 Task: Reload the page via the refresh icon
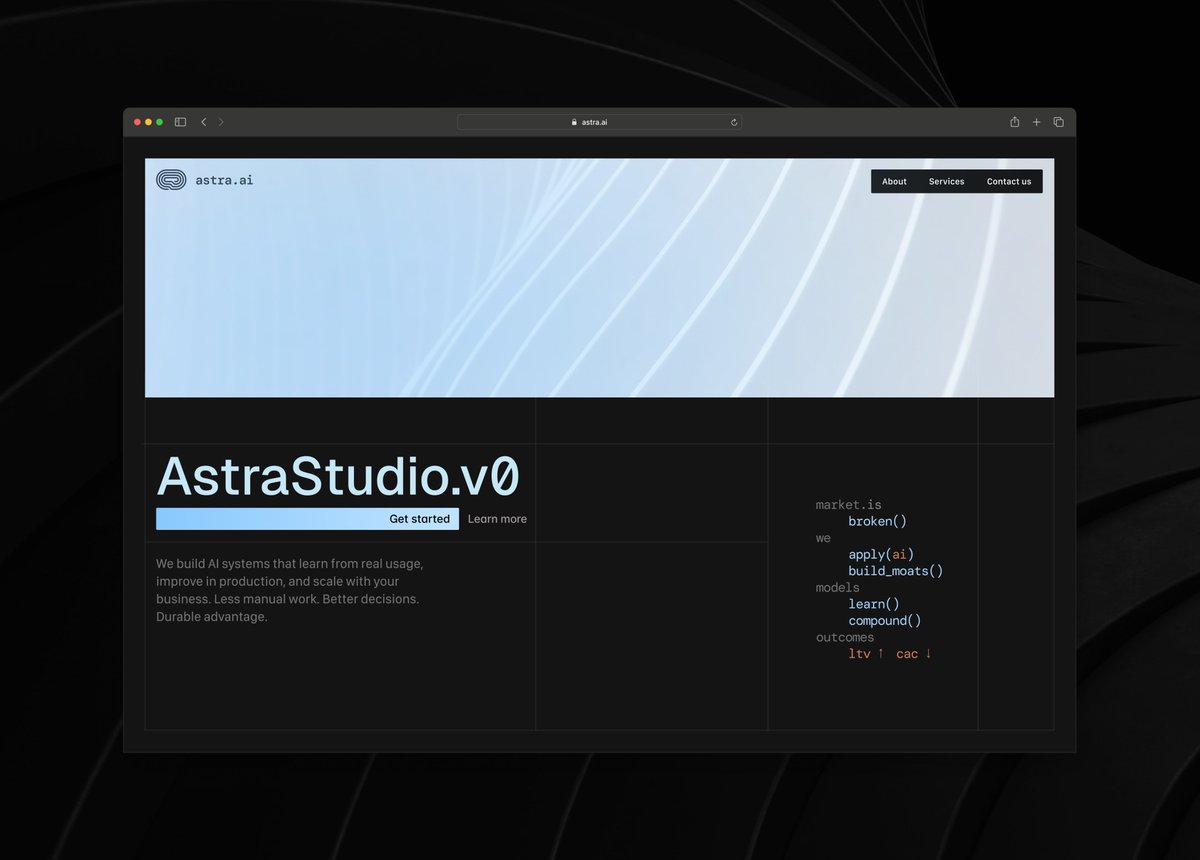pyautogui.click(x=734, y=122)
